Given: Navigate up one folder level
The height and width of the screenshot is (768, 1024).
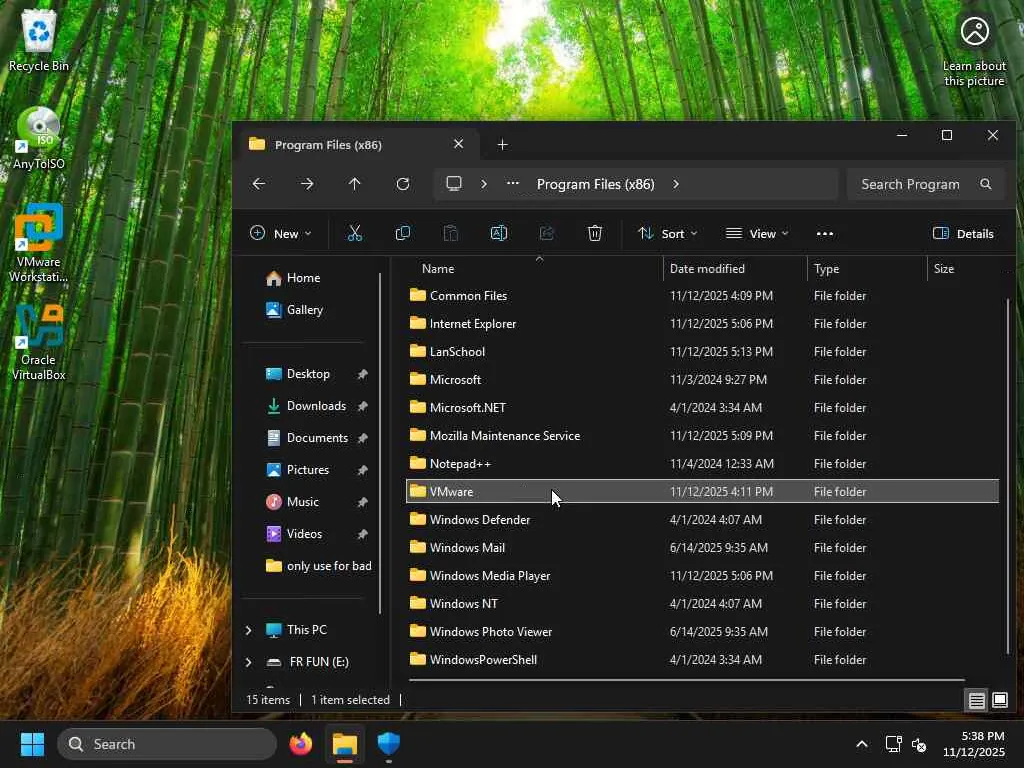Looking at the screenshot, I should click(x=355, y=184).
